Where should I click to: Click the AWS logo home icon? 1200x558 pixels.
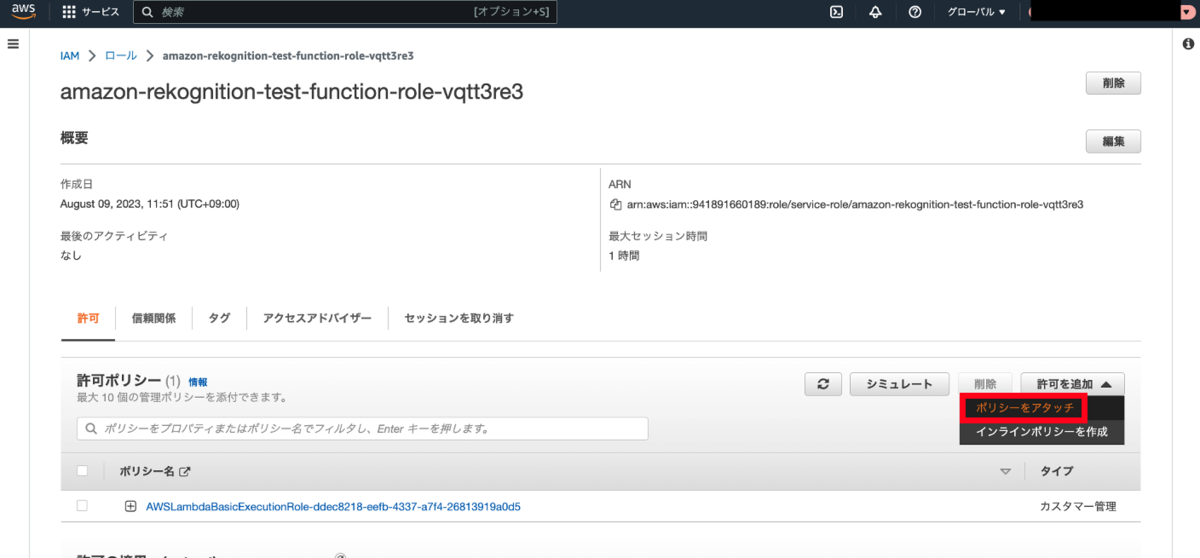24,12
